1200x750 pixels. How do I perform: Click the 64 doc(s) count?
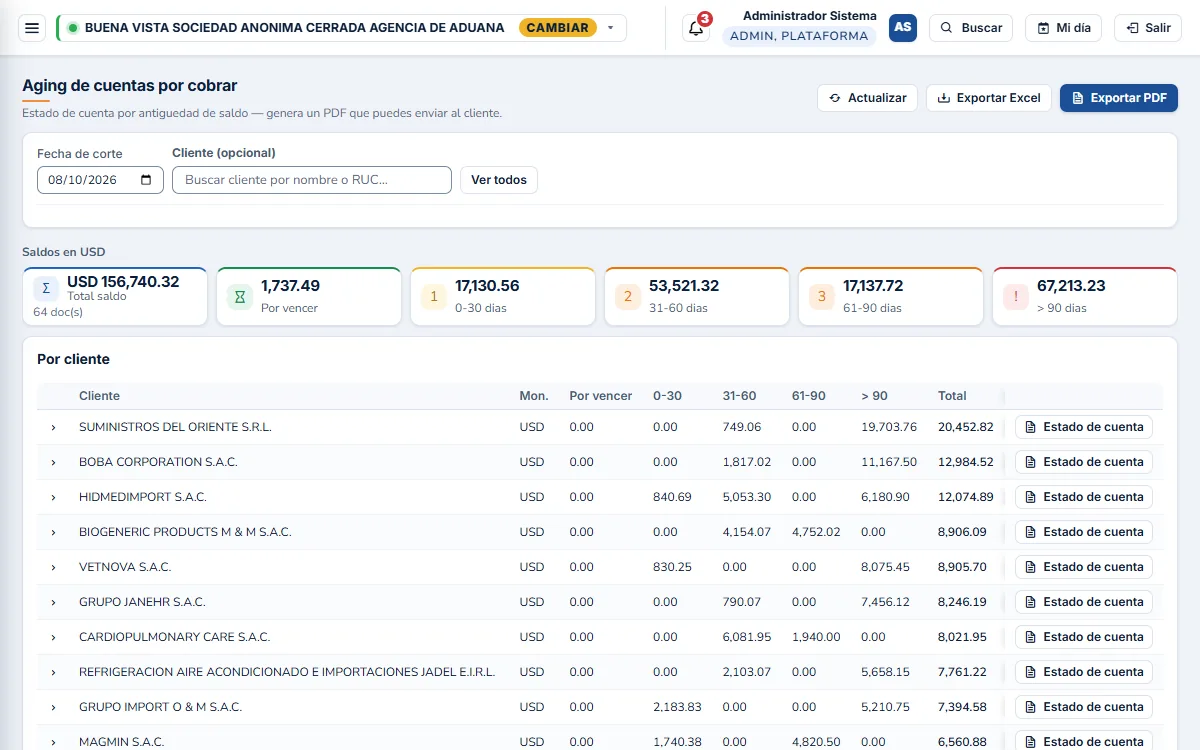point(58,312)
